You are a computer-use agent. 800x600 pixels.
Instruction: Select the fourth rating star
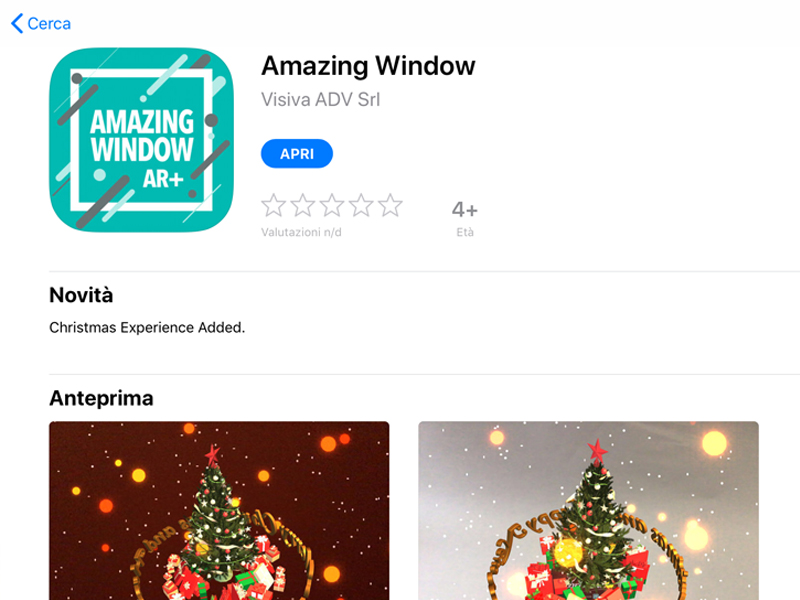tap(361, 205)
